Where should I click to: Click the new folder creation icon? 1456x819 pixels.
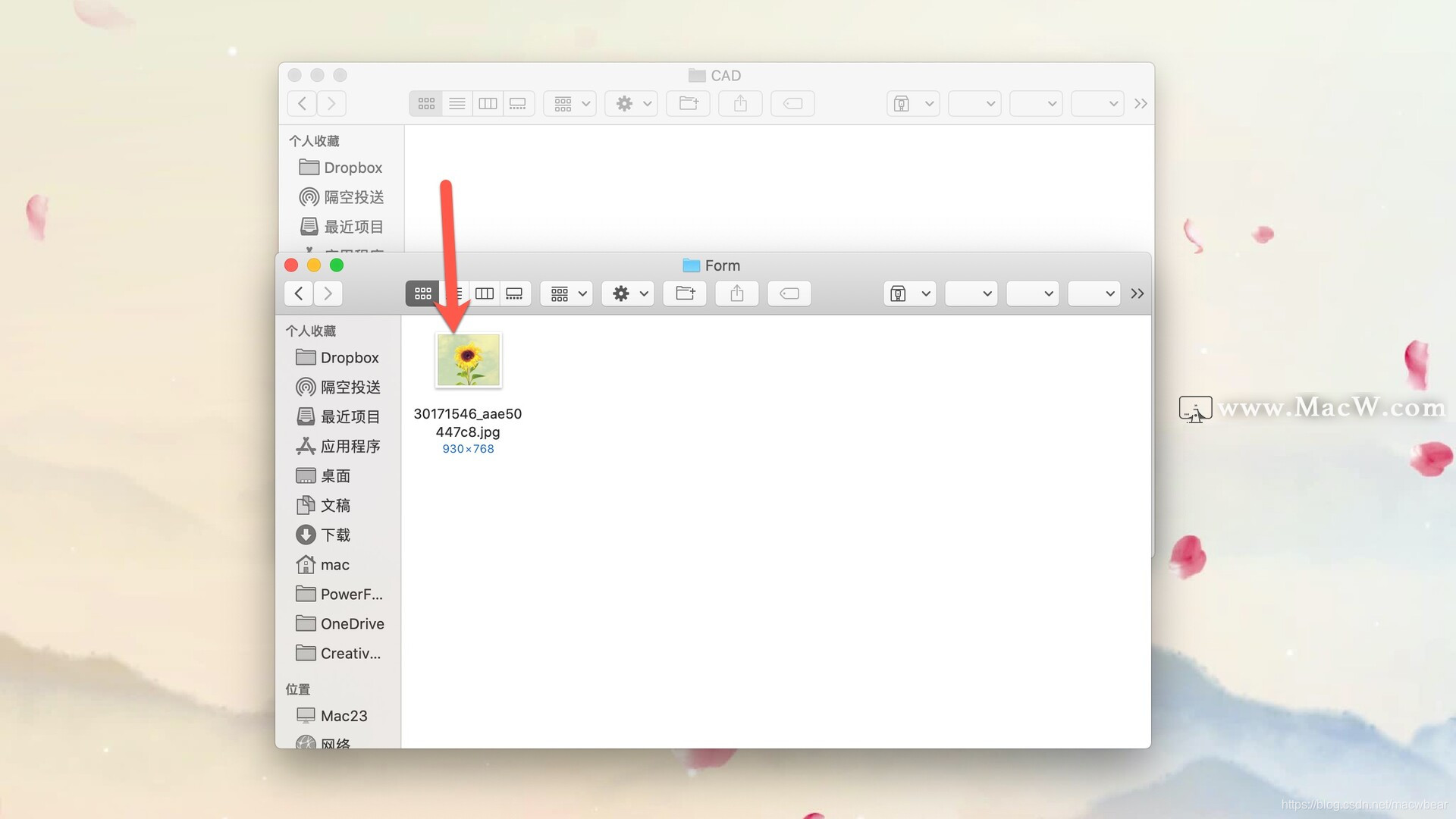coord(685,293)
